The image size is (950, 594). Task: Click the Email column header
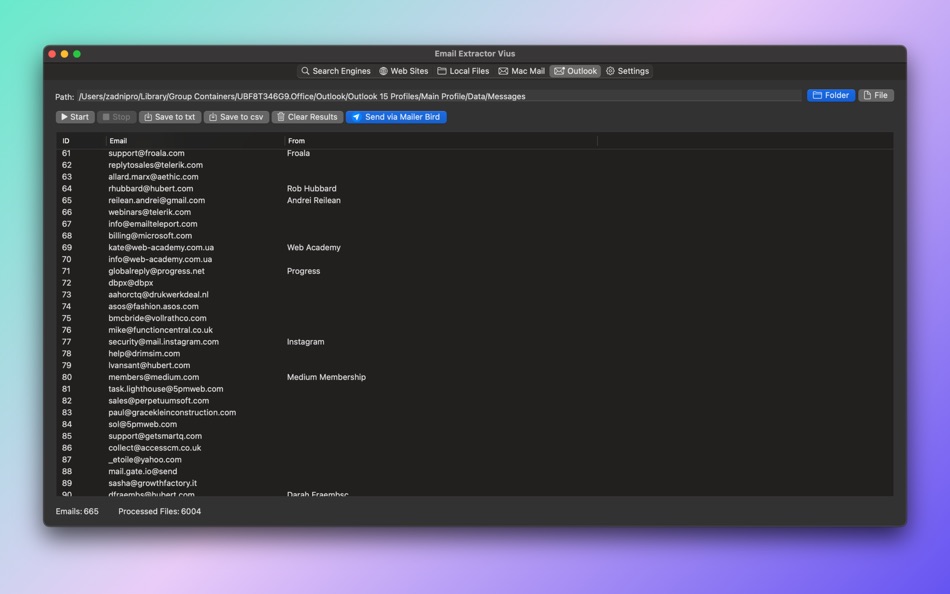(118, 140)
